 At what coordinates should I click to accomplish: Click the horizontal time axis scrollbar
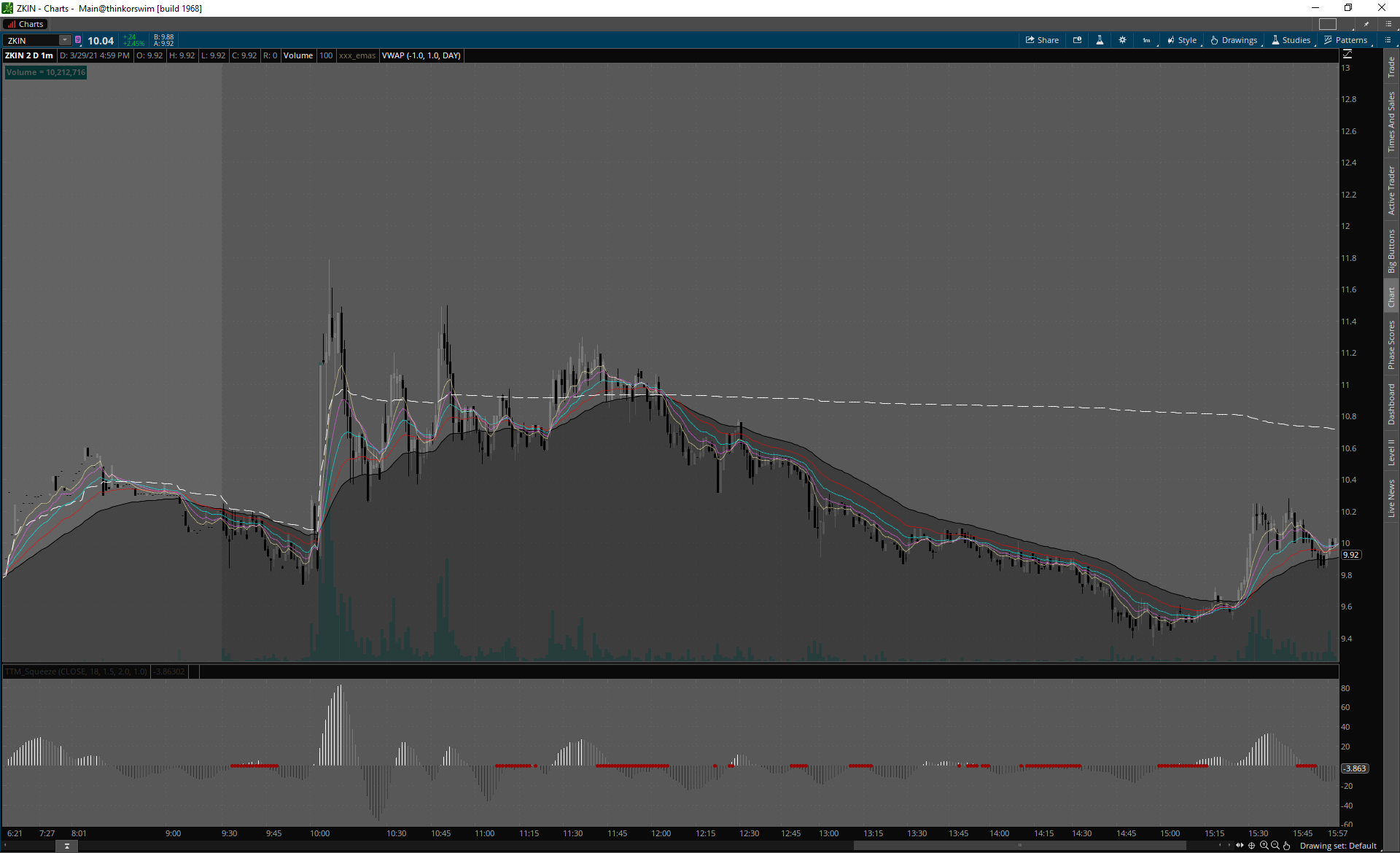pos(1021,846)
